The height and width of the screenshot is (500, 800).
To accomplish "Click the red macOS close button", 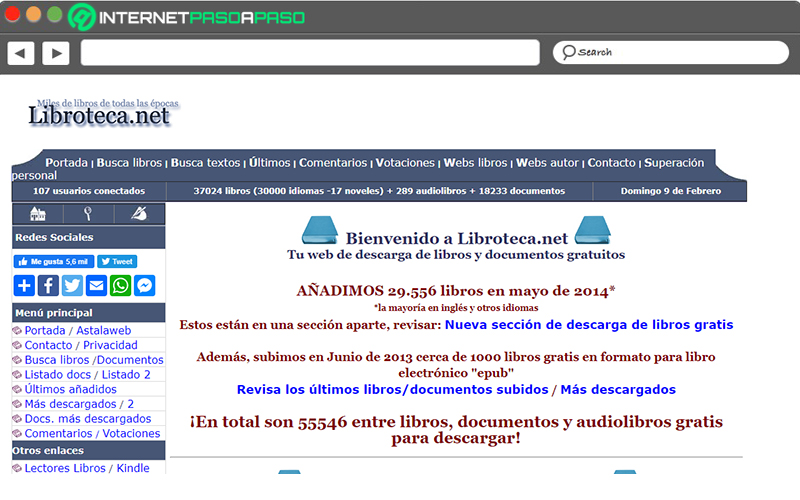I will tap(11, 14).
